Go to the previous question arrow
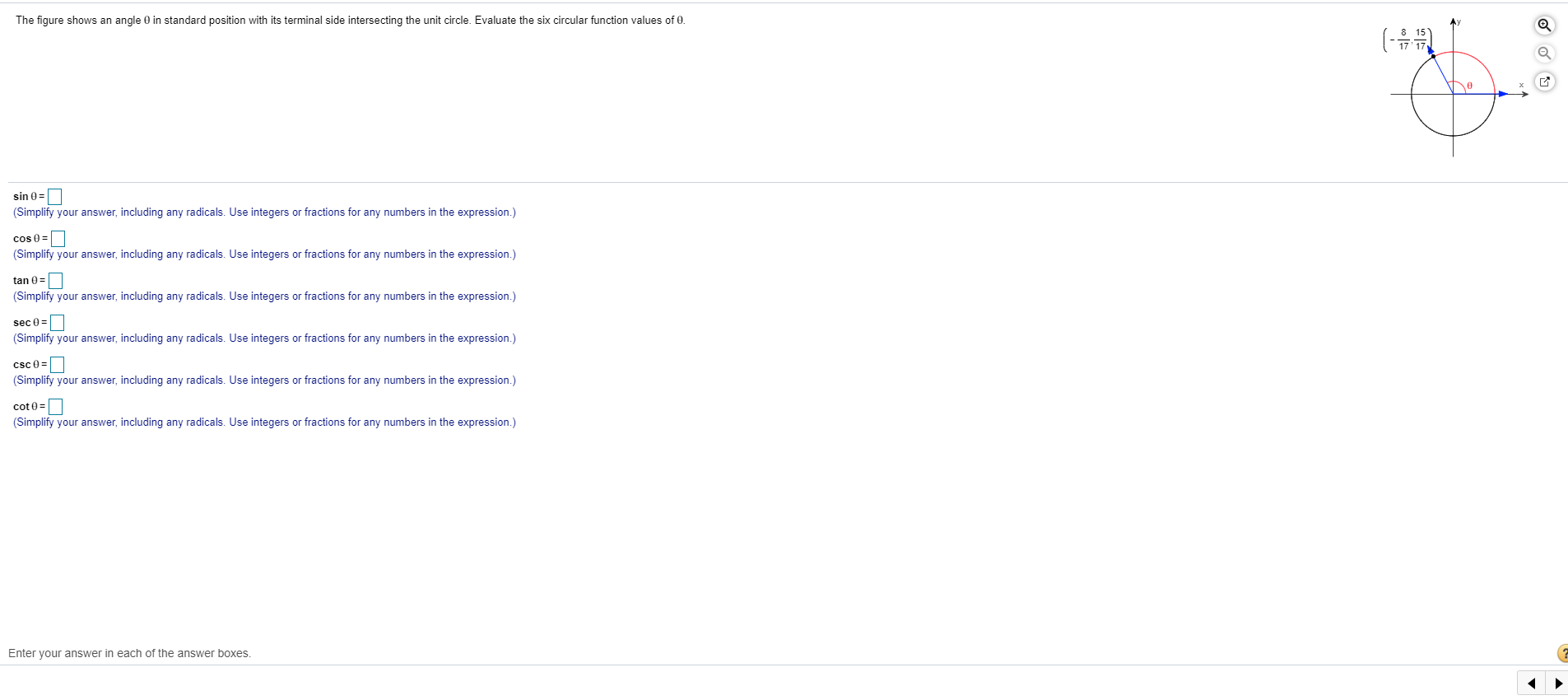Viewport: 1568px width, 700px height. point(1531,683)
